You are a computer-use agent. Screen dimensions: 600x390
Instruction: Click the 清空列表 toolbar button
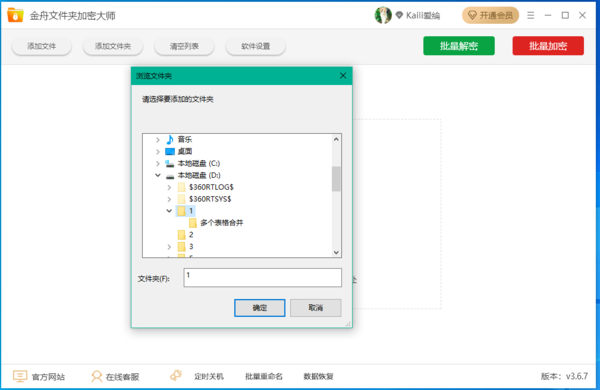pos(184,46)
